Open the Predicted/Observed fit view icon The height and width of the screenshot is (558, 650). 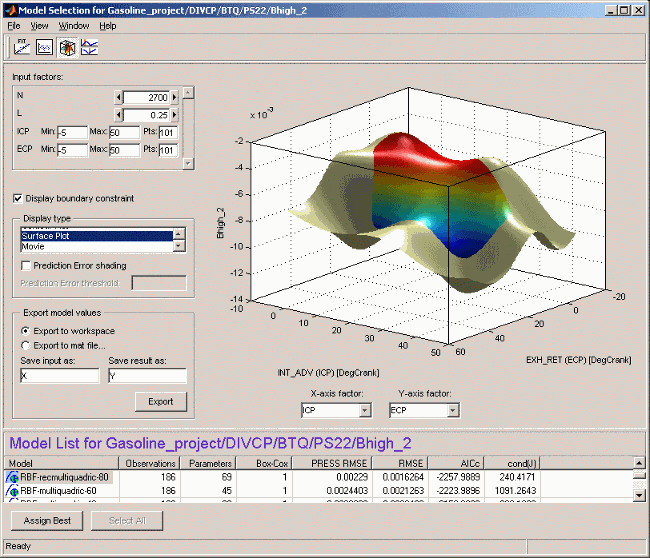click(23, 46)
